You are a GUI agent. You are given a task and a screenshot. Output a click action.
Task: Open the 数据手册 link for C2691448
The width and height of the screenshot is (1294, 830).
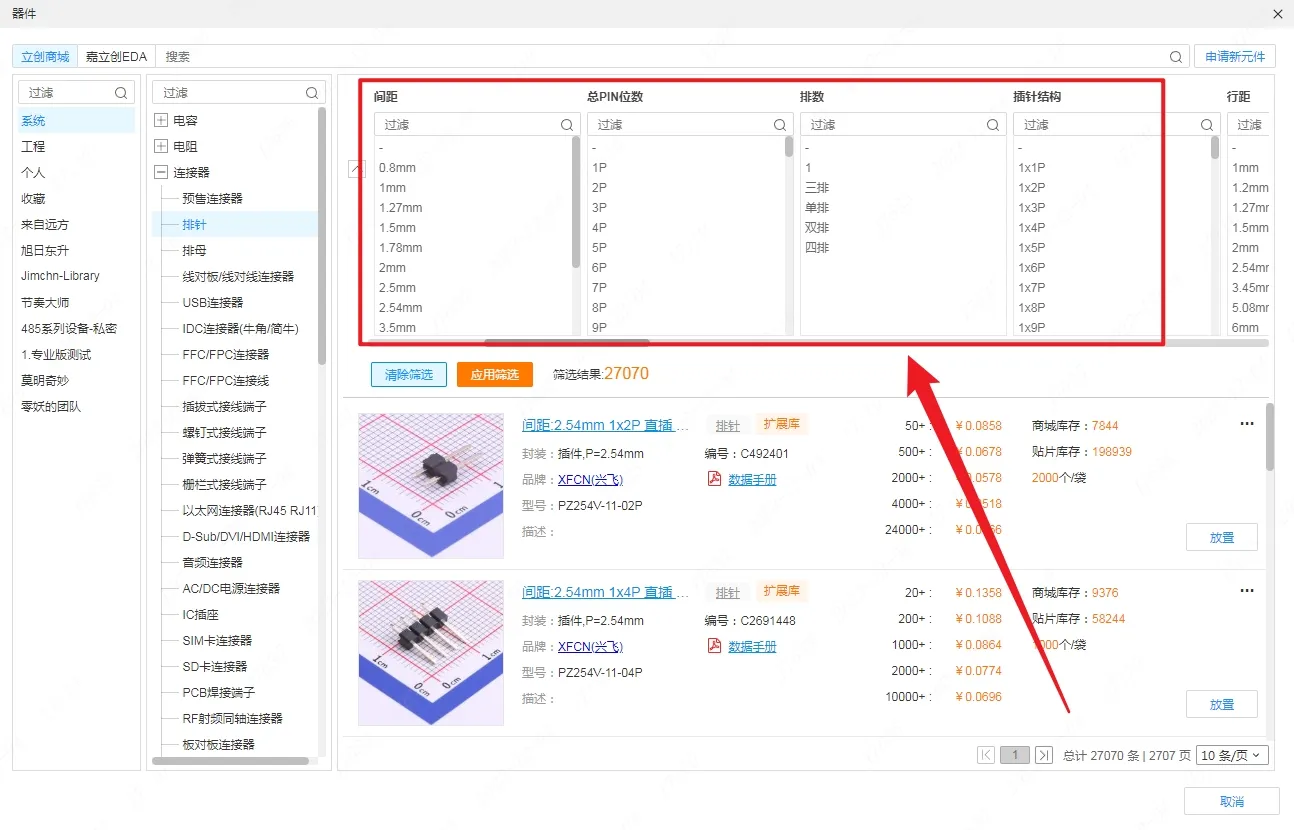point(752,646)
